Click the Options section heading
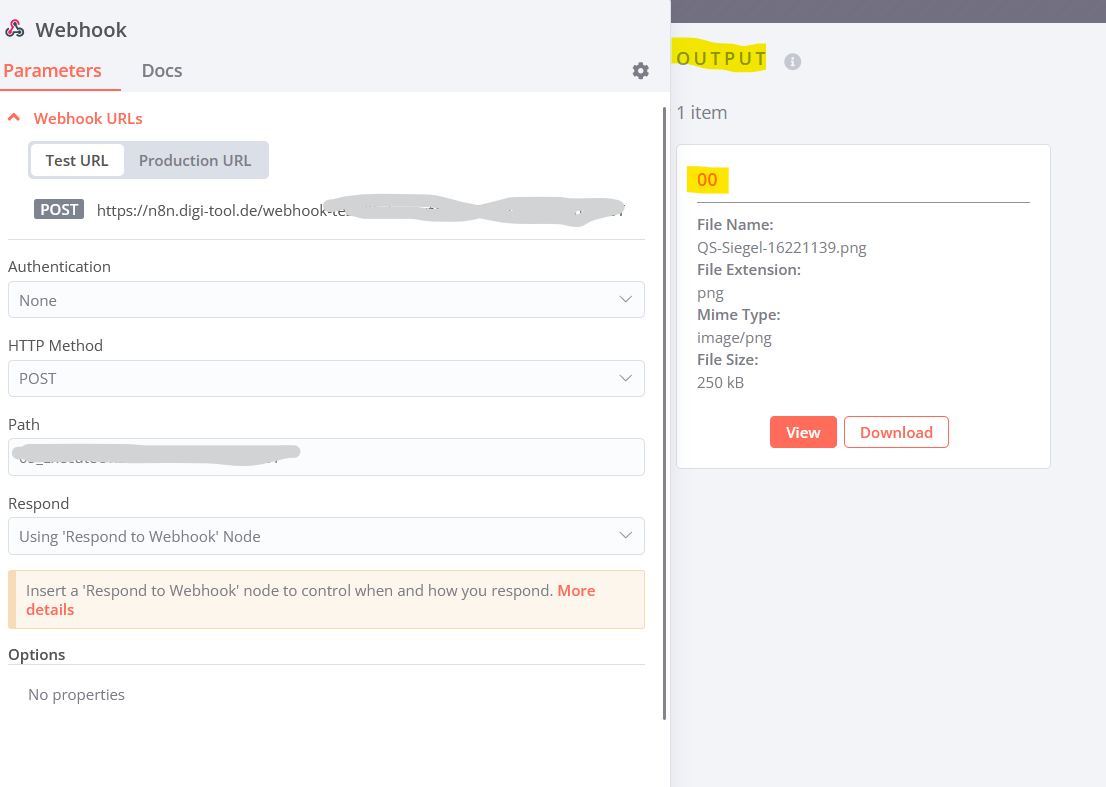 pos(37,654)
